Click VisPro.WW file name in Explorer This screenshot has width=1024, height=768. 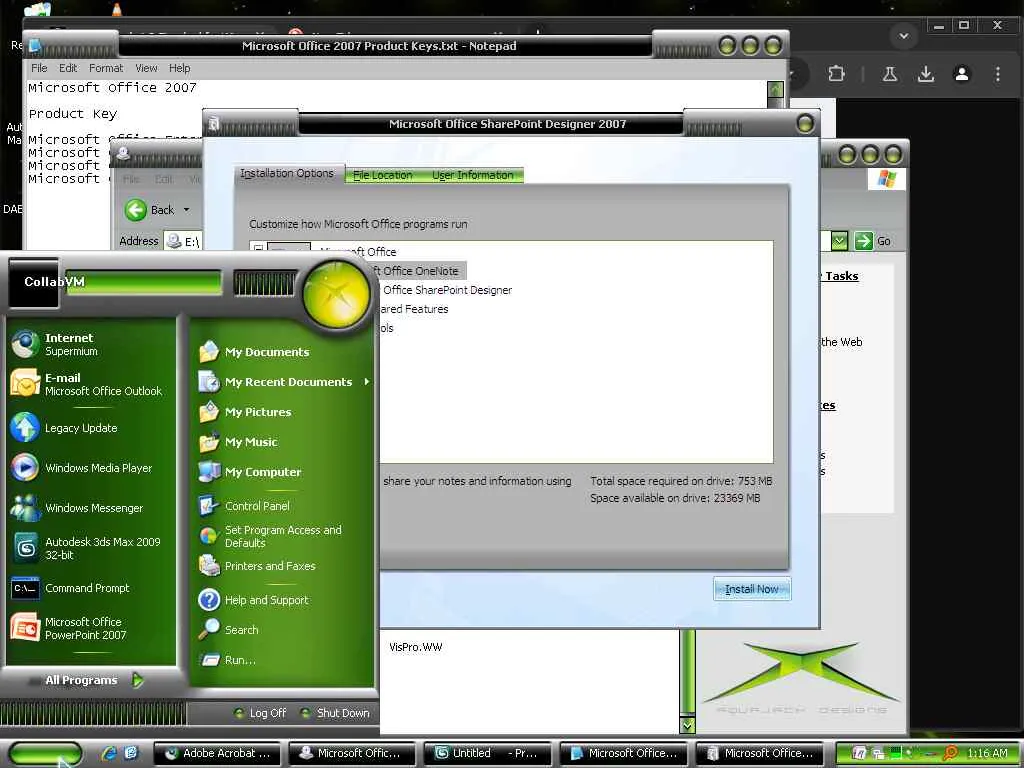(415, 647)
